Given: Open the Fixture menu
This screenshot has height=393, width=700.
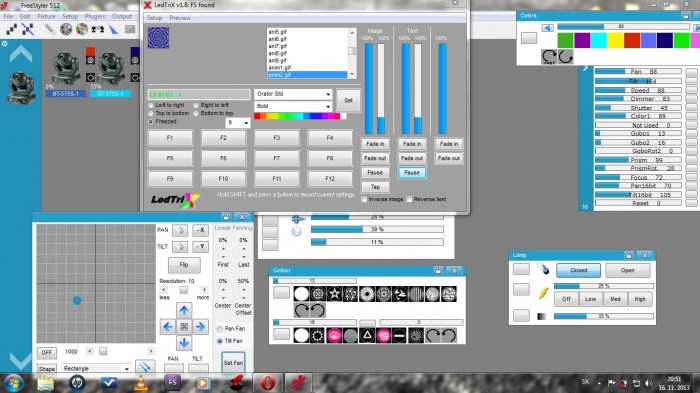Looking at the screenshot, I should tap(46, 16).
